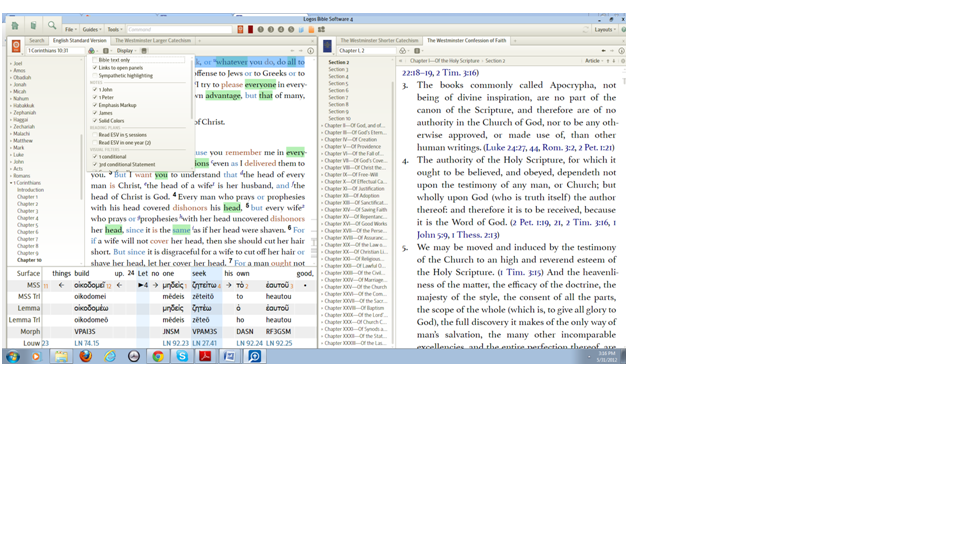This screenshot has width=960, height=540.
Task: Expand Chapter V—Of Providence in contents
Action: point(322,146)
